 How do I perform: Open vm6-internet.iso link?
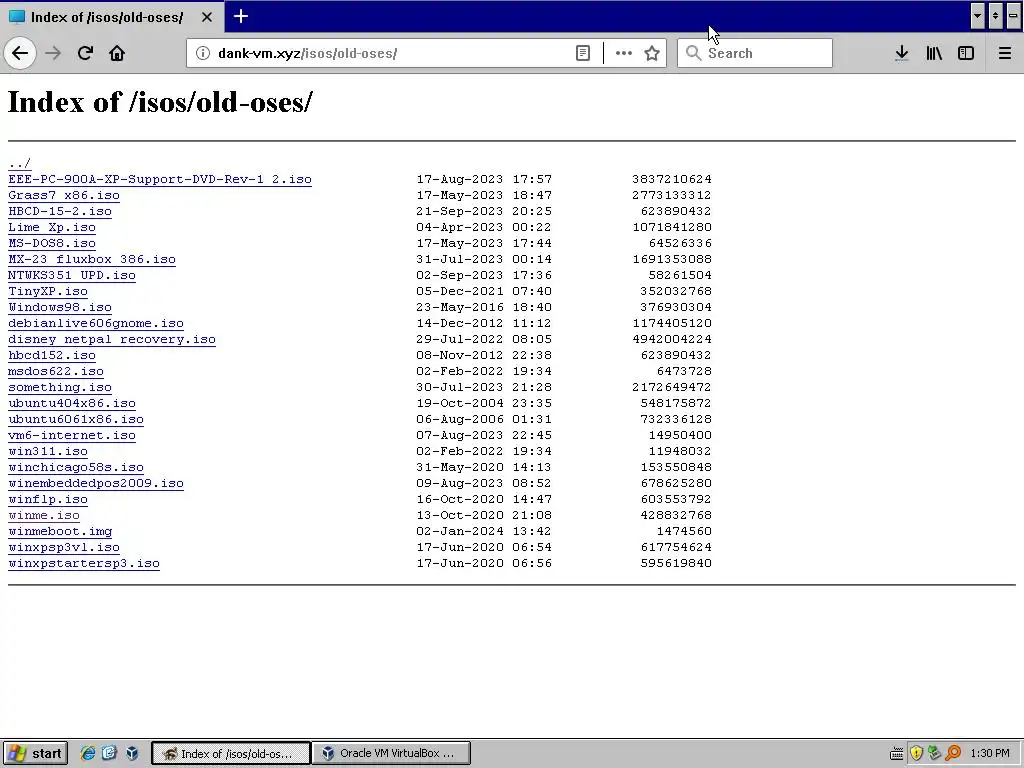[x=72, y=435]
